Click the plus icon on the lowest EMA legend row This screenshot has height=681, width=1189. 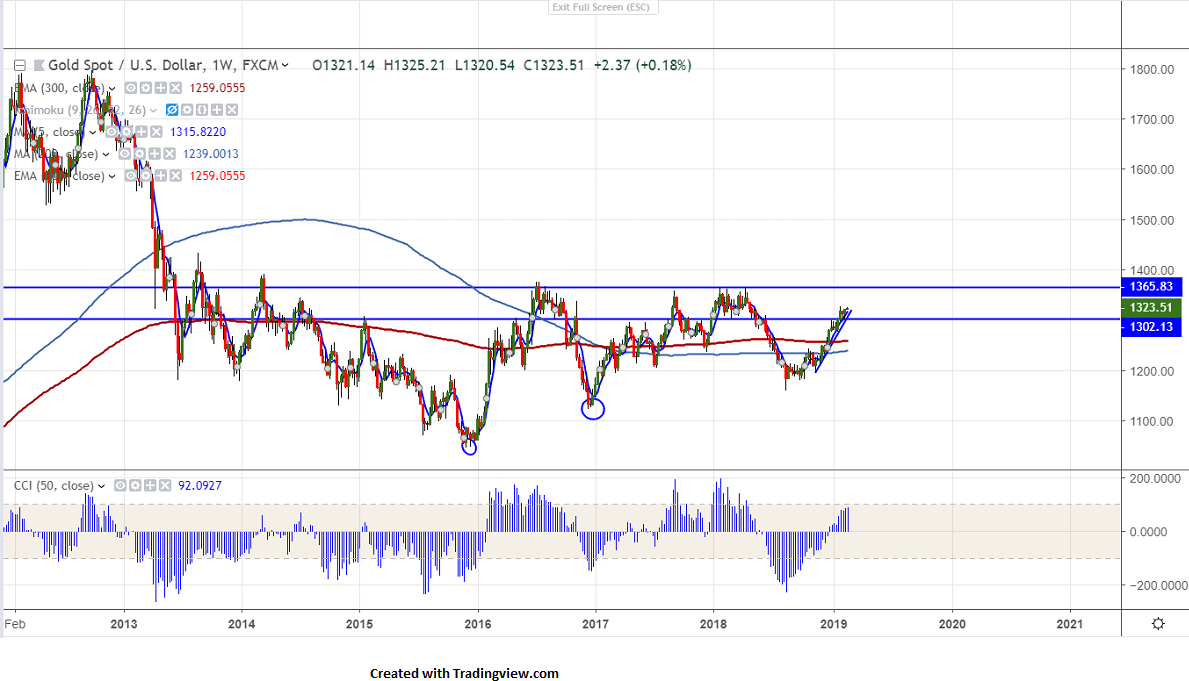tap(161, 176)
